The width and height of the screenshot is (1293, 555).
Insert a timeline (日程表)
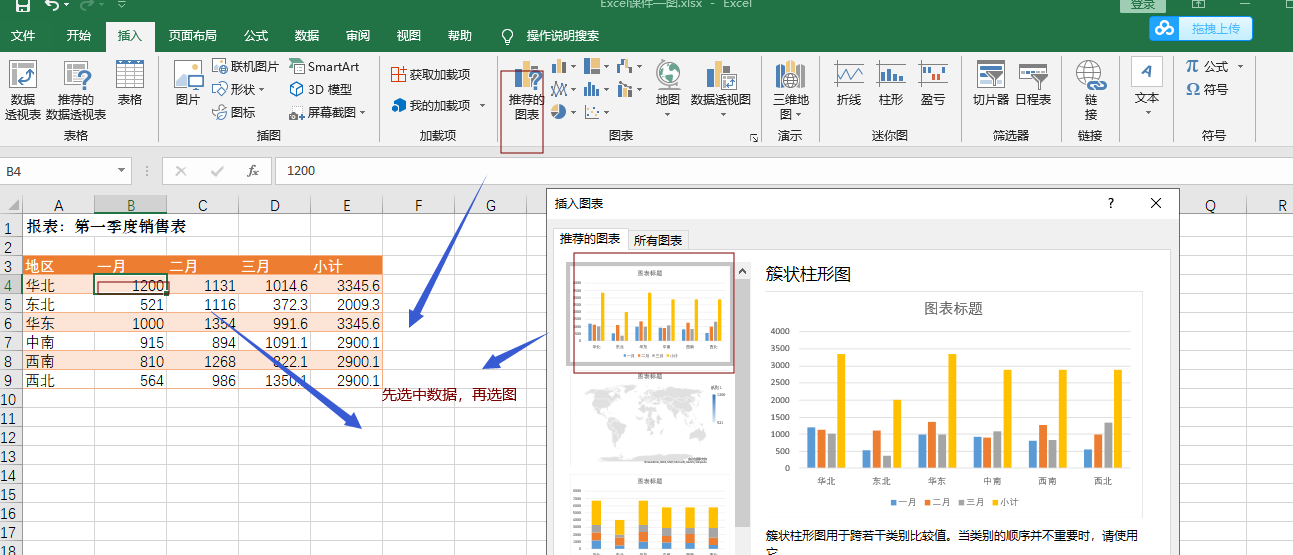pos(1033,84)
